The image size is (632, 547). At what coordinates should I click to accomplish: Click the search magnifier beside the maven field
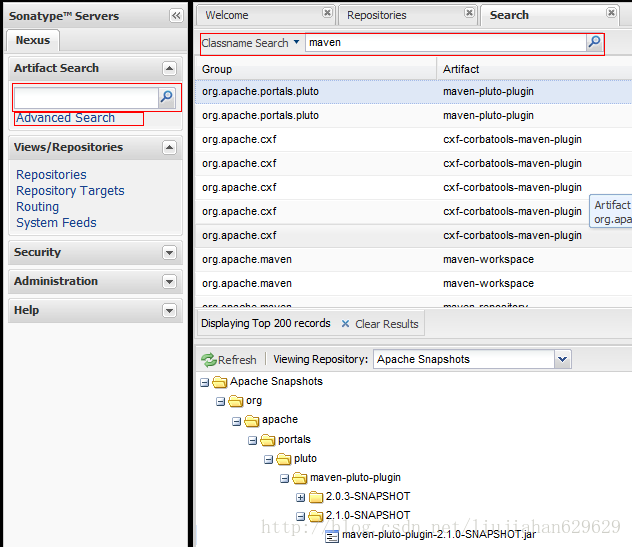pyautogui.click(x=594, y=42)
